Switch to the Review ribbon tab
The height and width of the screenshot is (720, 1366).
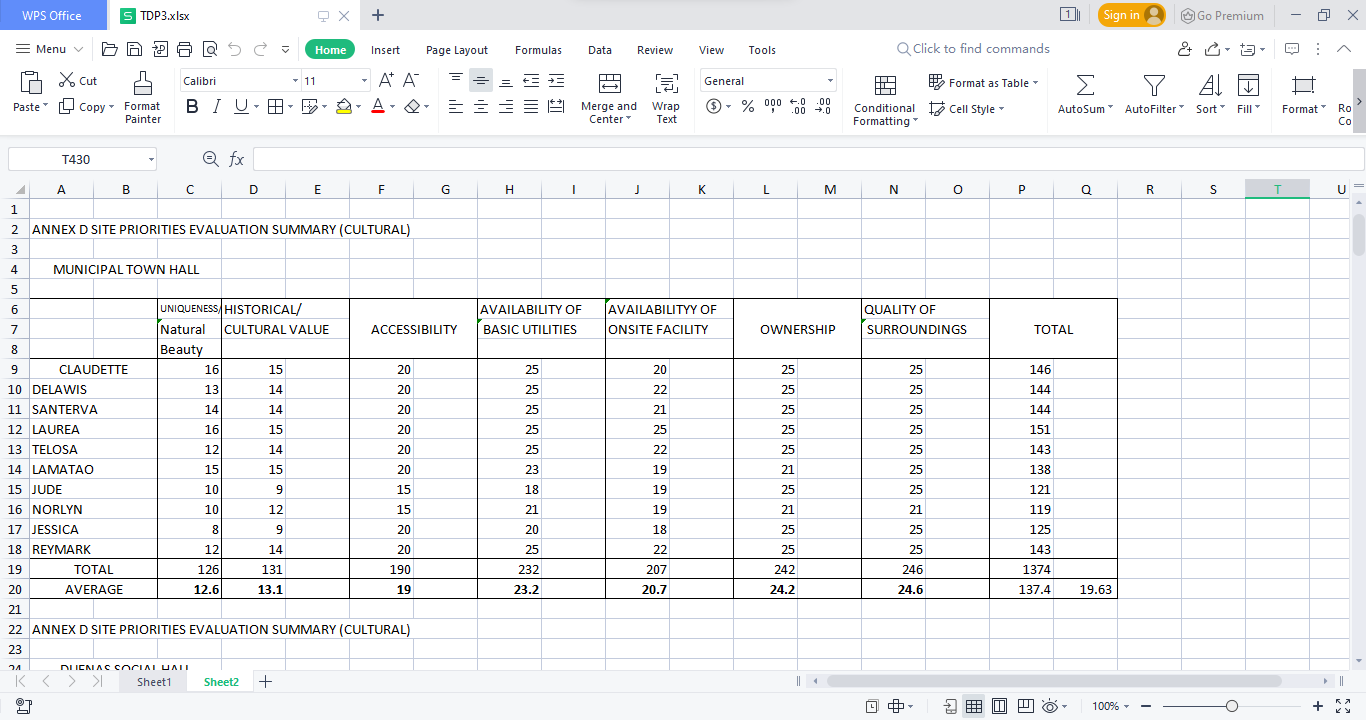coord(655,50)
